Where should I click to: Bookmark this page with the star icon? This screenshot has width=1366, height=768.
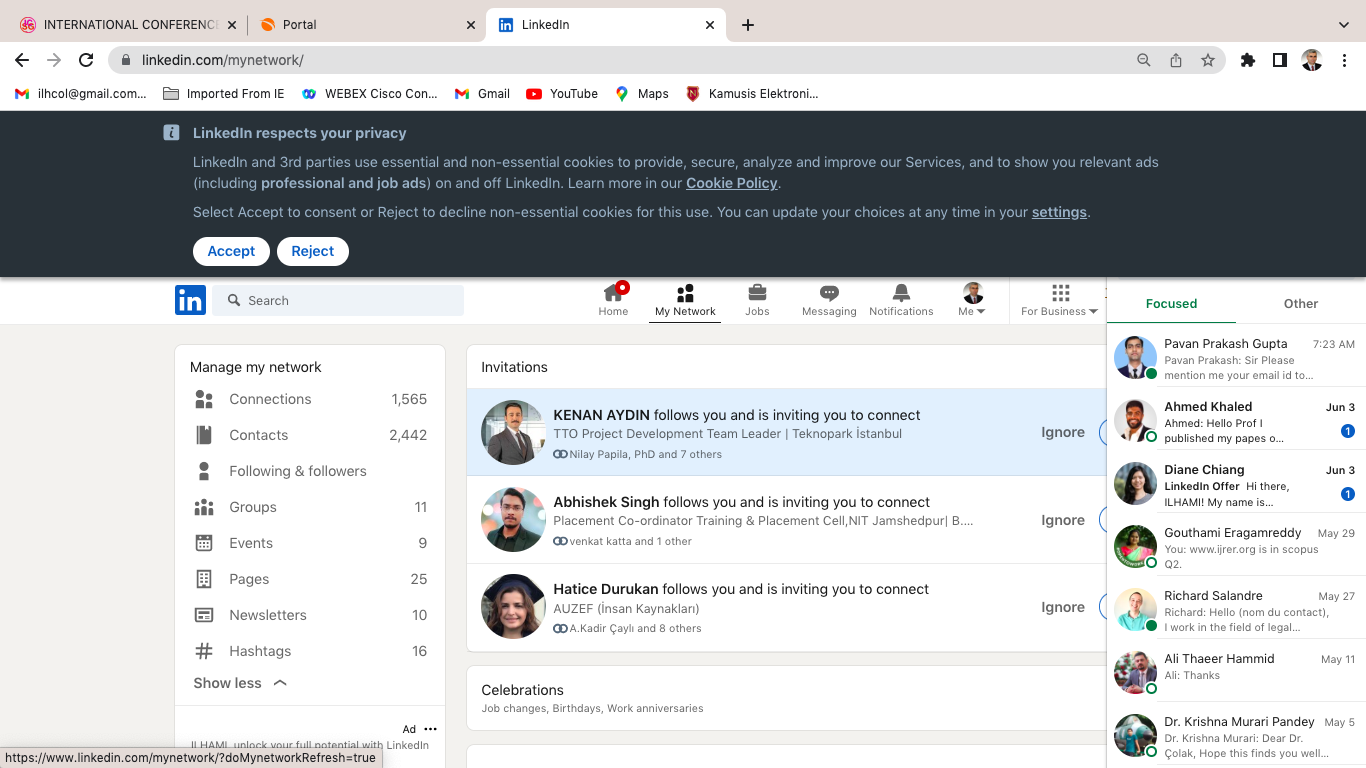pos(1208,60)
